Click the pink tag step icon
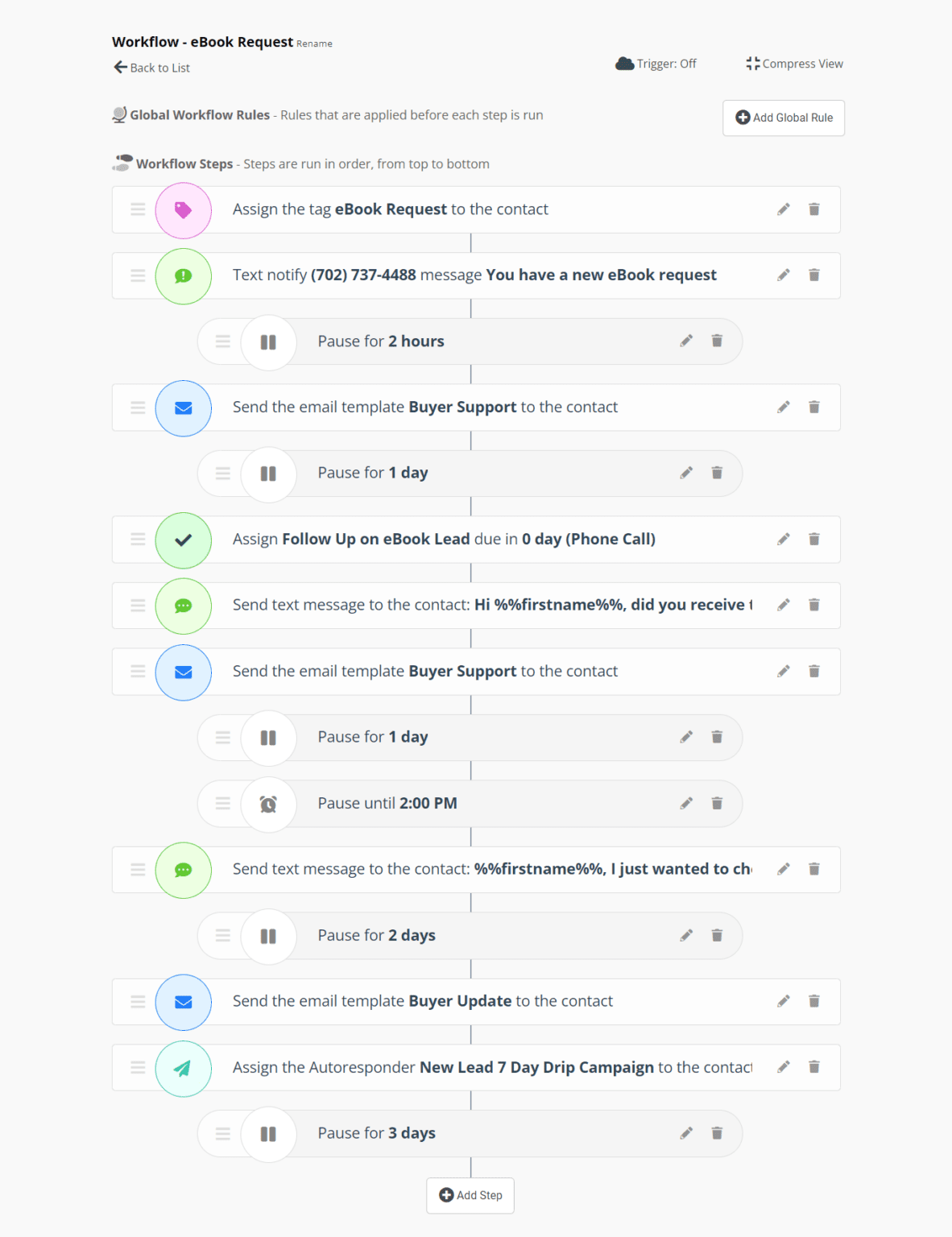Image resolution: width=952 pixels, height=1237 pixels. (184, 210)
